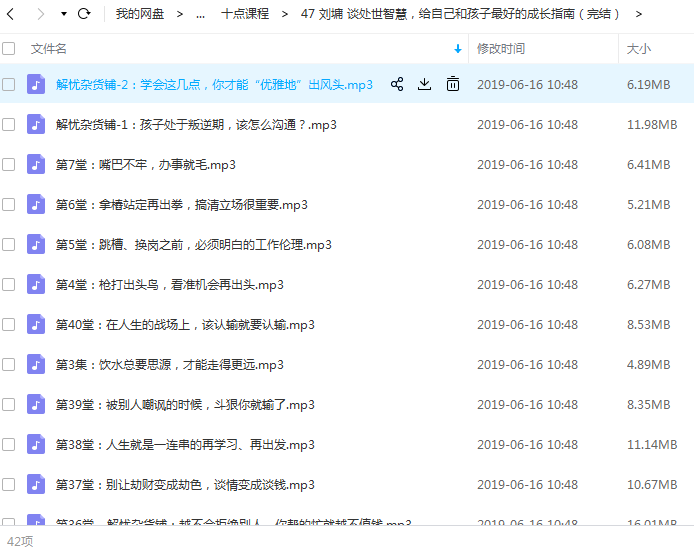Select checkbox for 第39堂 file
This screenshot has width=694, height=551.
(x=9, y=405)
